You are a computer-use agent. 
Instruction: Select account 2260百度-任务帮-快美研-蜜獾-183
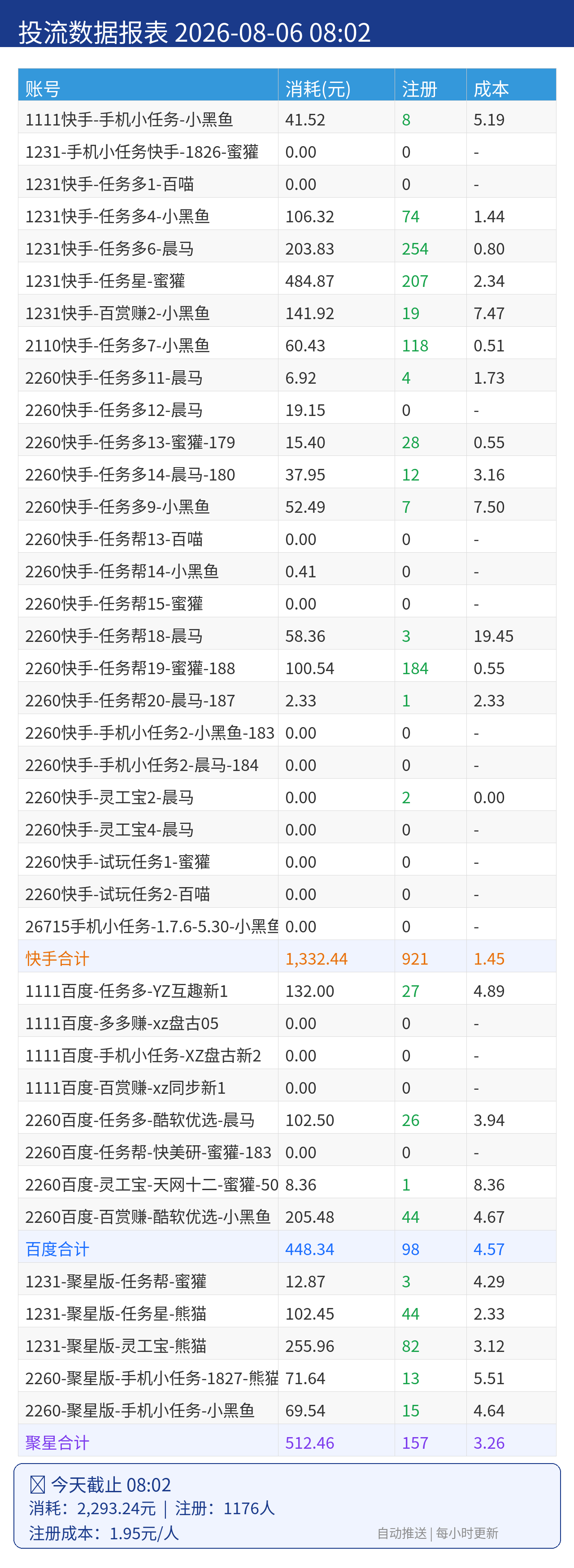[148, 1152]
